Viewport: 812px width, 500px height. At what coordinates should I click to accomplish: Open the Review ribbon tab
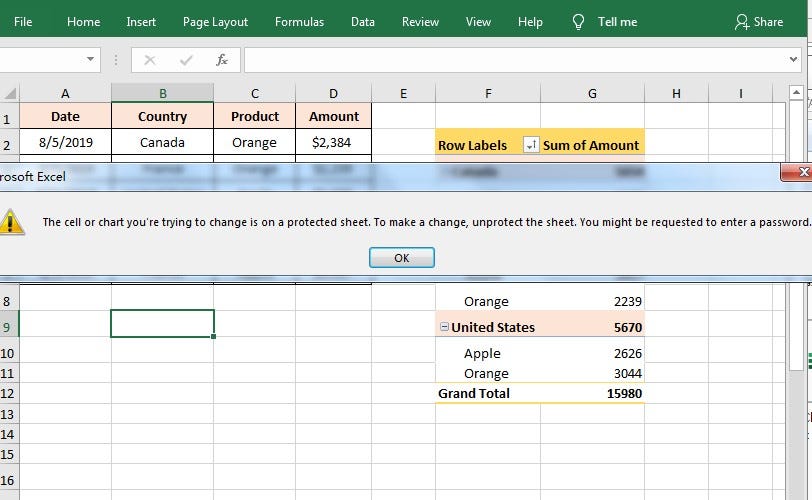(x=420, y=22)
